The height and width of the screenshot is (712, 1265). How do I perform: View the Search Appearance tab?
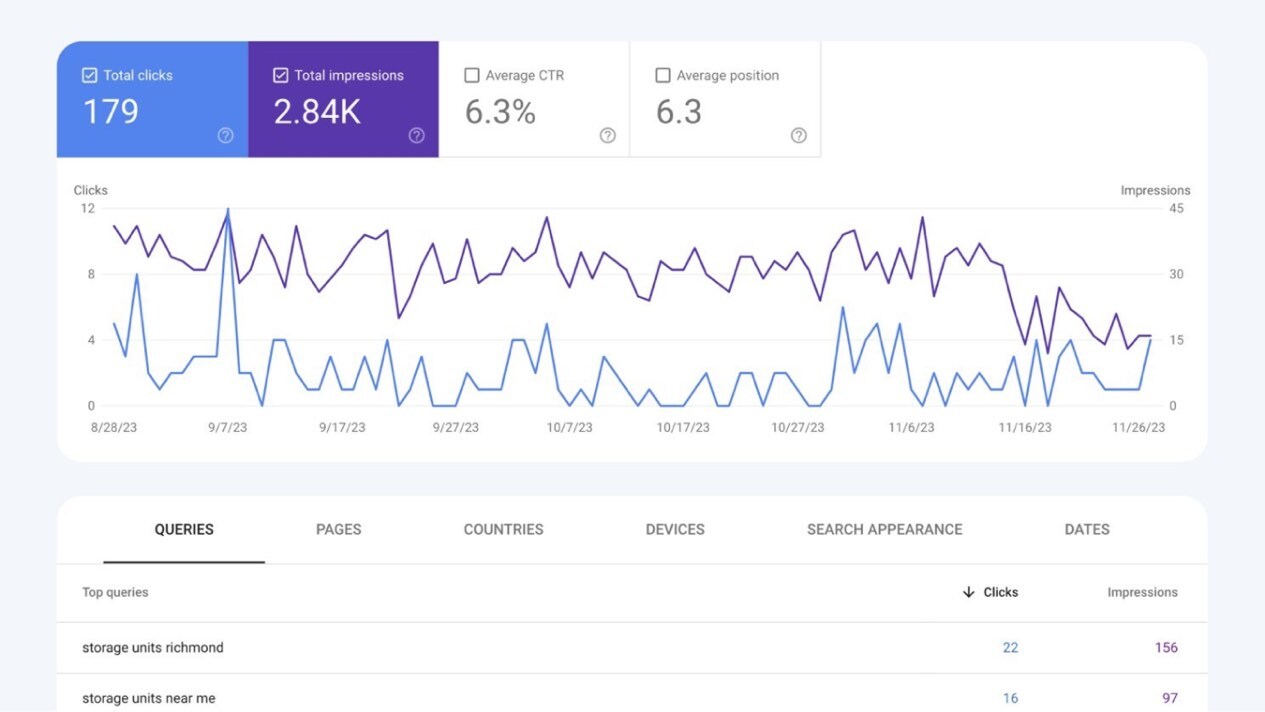coord(884,529)
